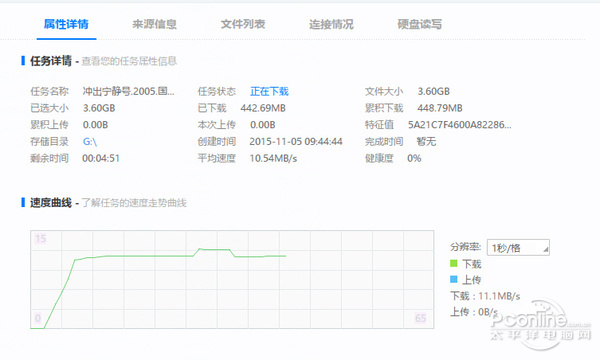Click the 下载：11.1MB/s speed readout
This screenshot has height=360, width=600.
485,296
